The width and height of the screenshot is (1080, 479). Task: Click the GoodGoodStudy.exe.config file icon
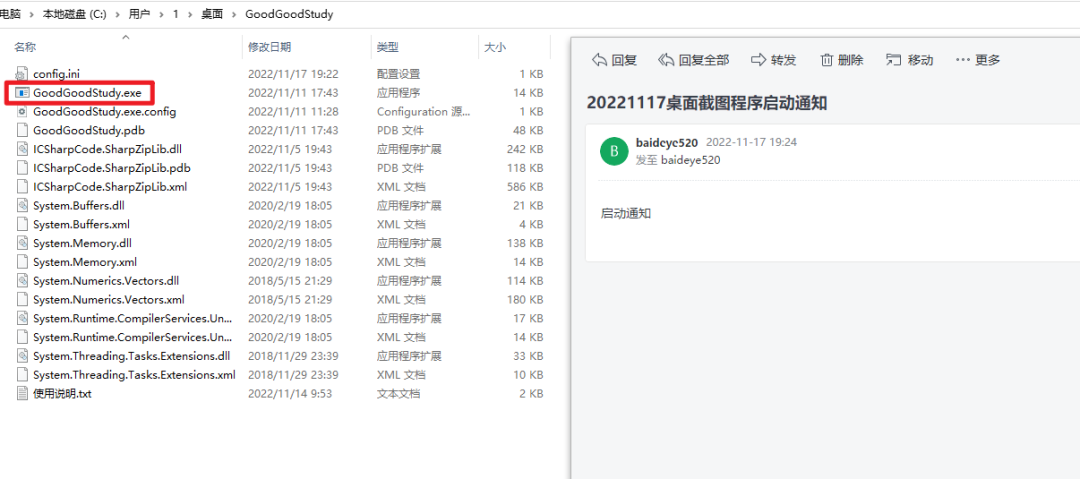(21, 112)
